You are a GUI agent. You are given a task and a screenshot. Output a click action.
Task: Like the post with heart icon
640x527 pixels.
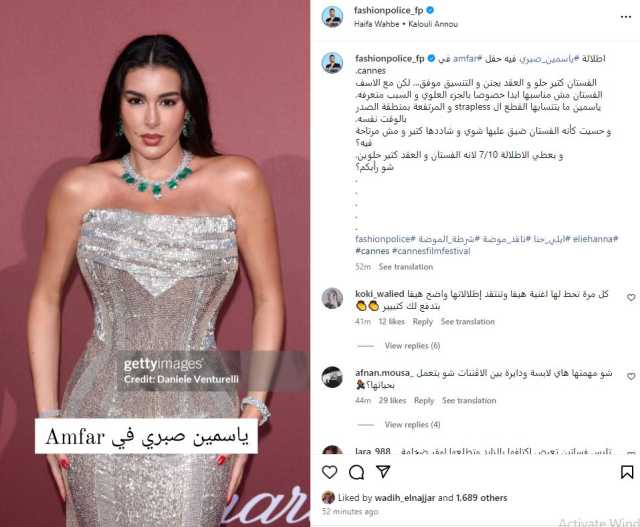coord(329,472)
